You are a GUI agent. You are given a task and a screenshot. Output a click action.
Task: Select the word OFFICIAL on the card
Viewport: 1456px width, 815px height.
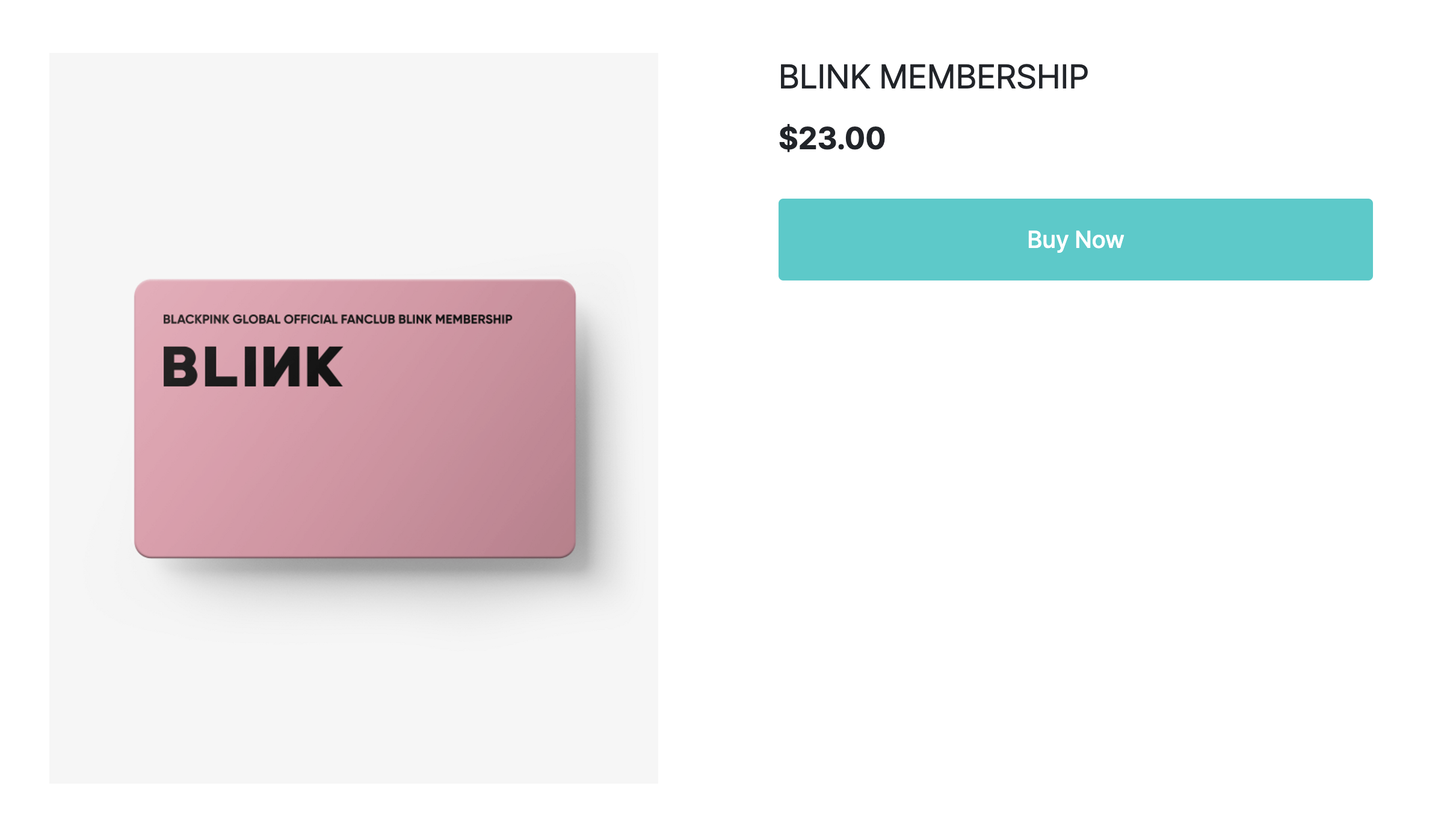point(310,319)
